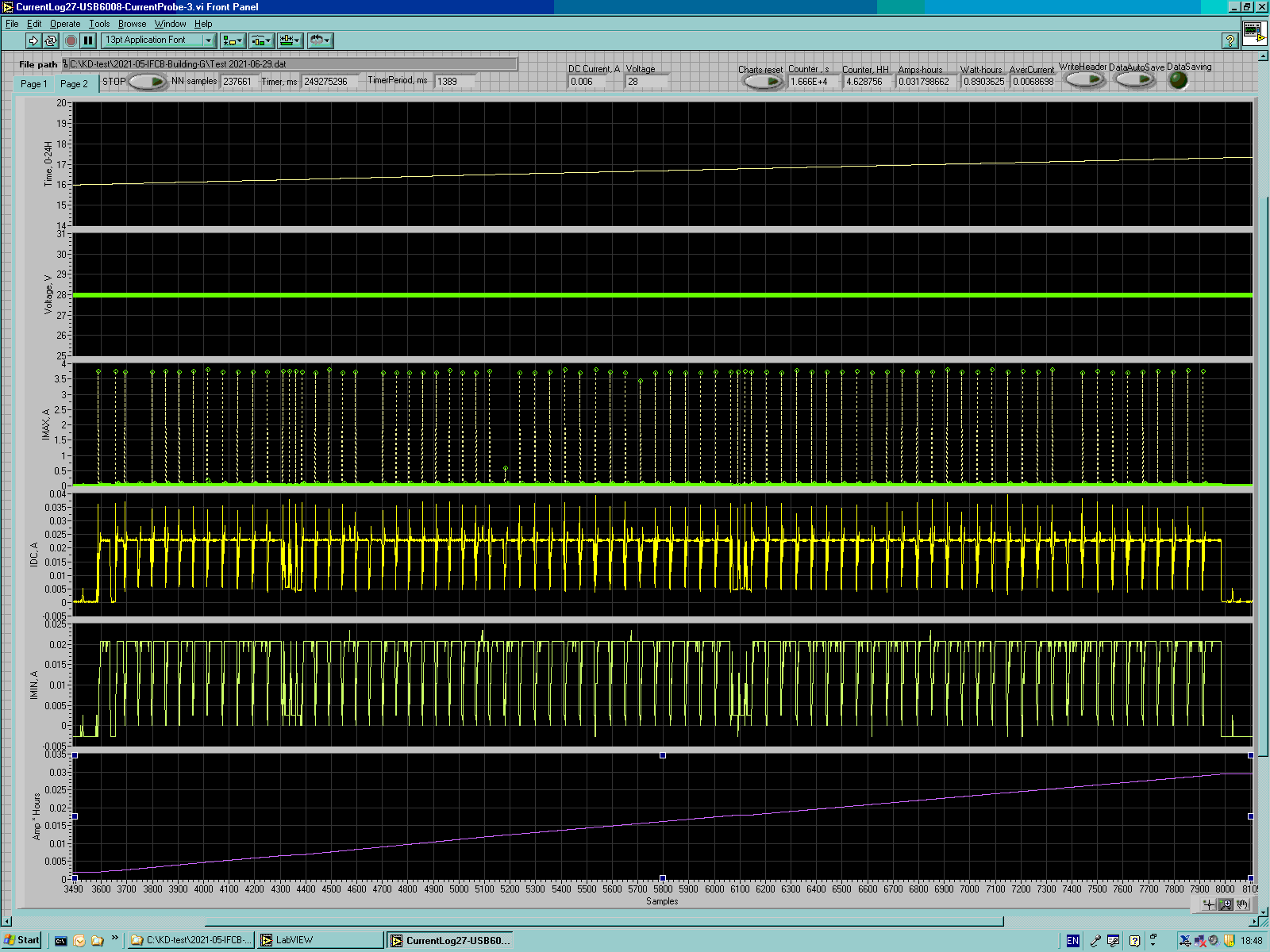Image resolution: width=1270 pixels, height=952 pixels.
Task: Toggle the Charts reset switch
Action: (763, 82)
